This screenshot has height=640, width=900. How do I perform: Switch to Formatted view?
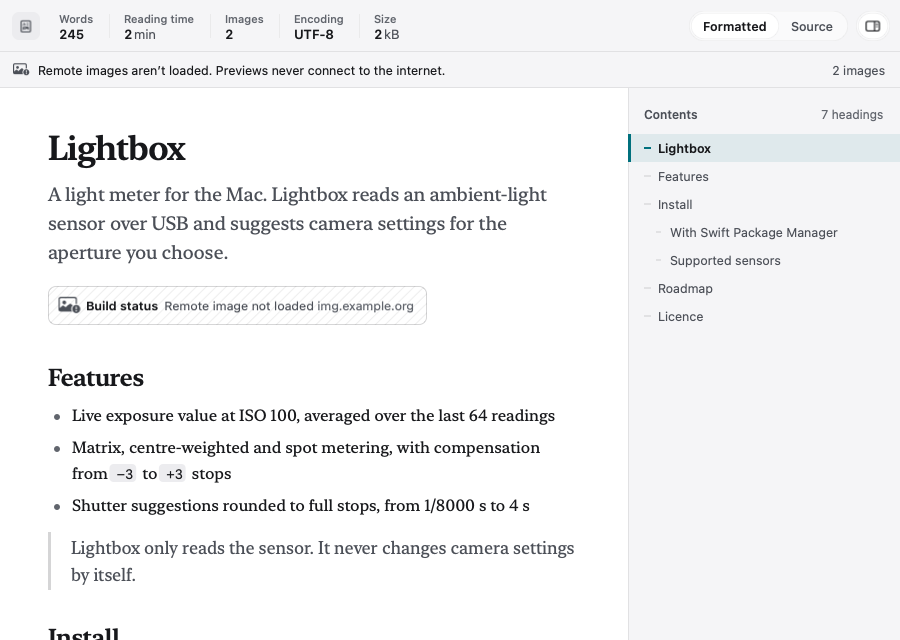[734, 26]
